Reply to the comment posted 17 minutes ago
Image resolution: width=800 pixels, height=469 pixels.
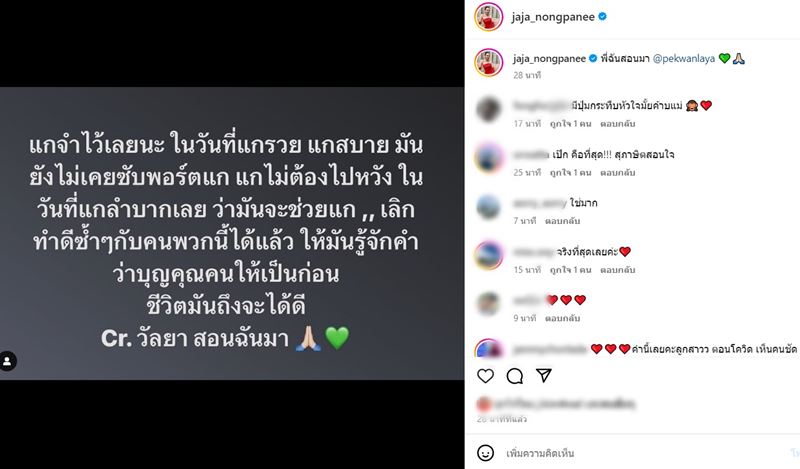coord(617,124)
